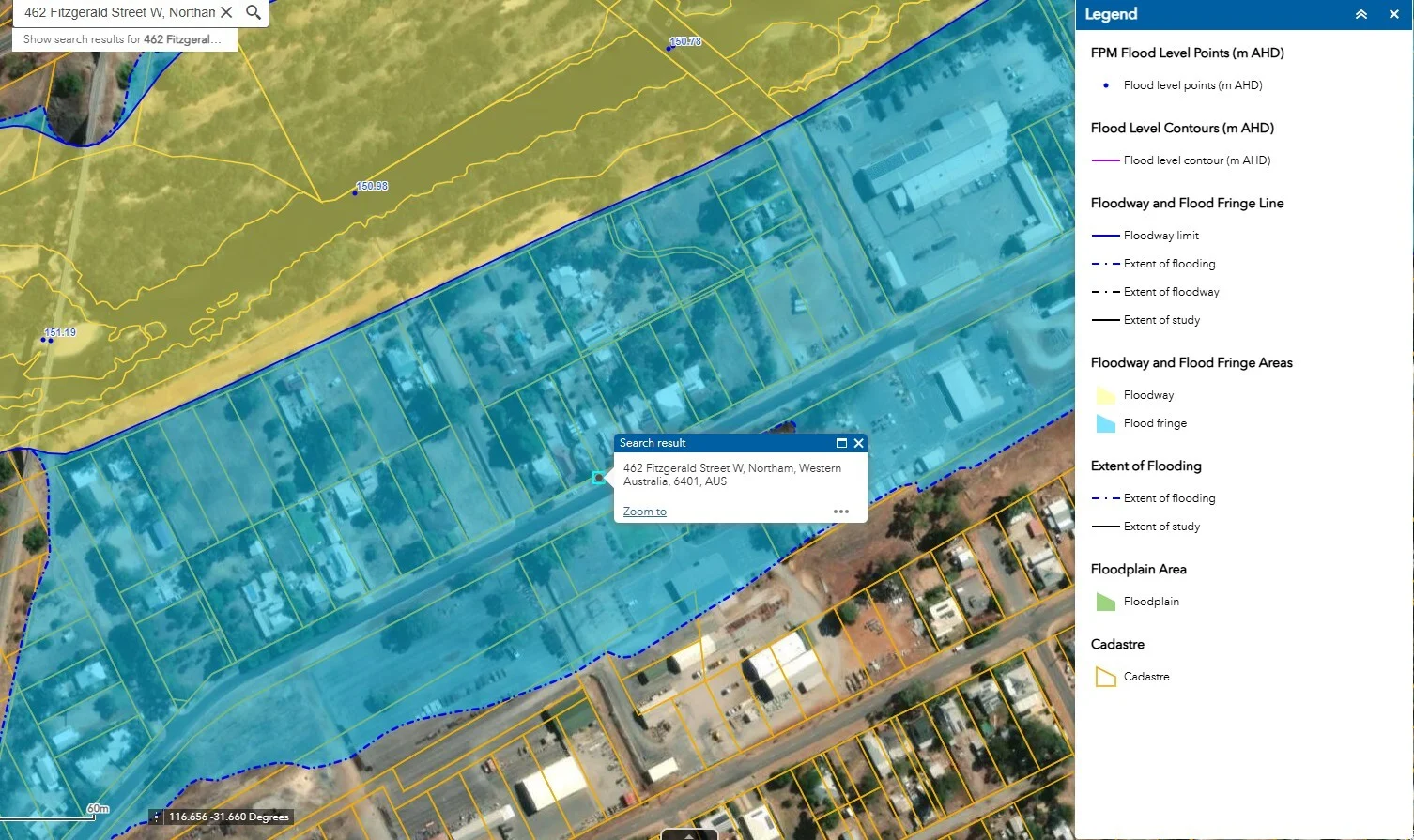Screen dimensions: 1414x840
Task: Maximize the Search result popup
Action: point(841,443)
